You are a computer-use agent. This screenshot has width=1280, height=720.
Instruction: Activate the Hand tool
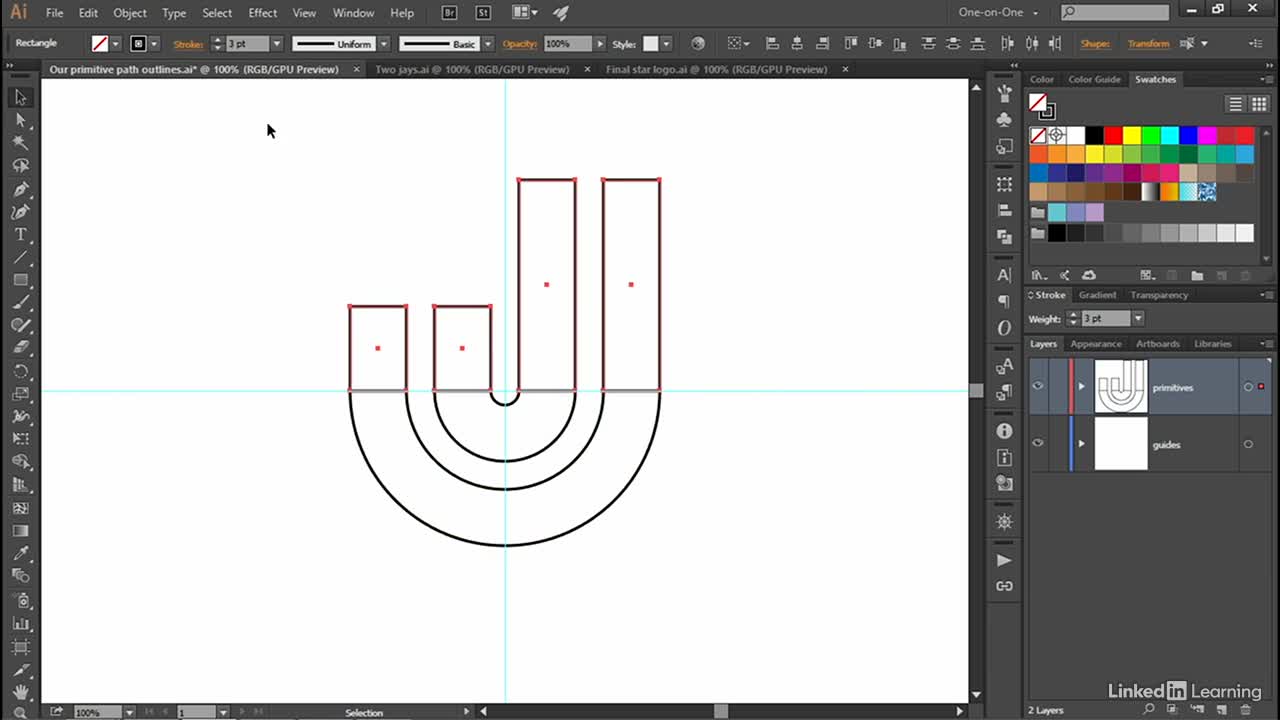pos(20,692)
